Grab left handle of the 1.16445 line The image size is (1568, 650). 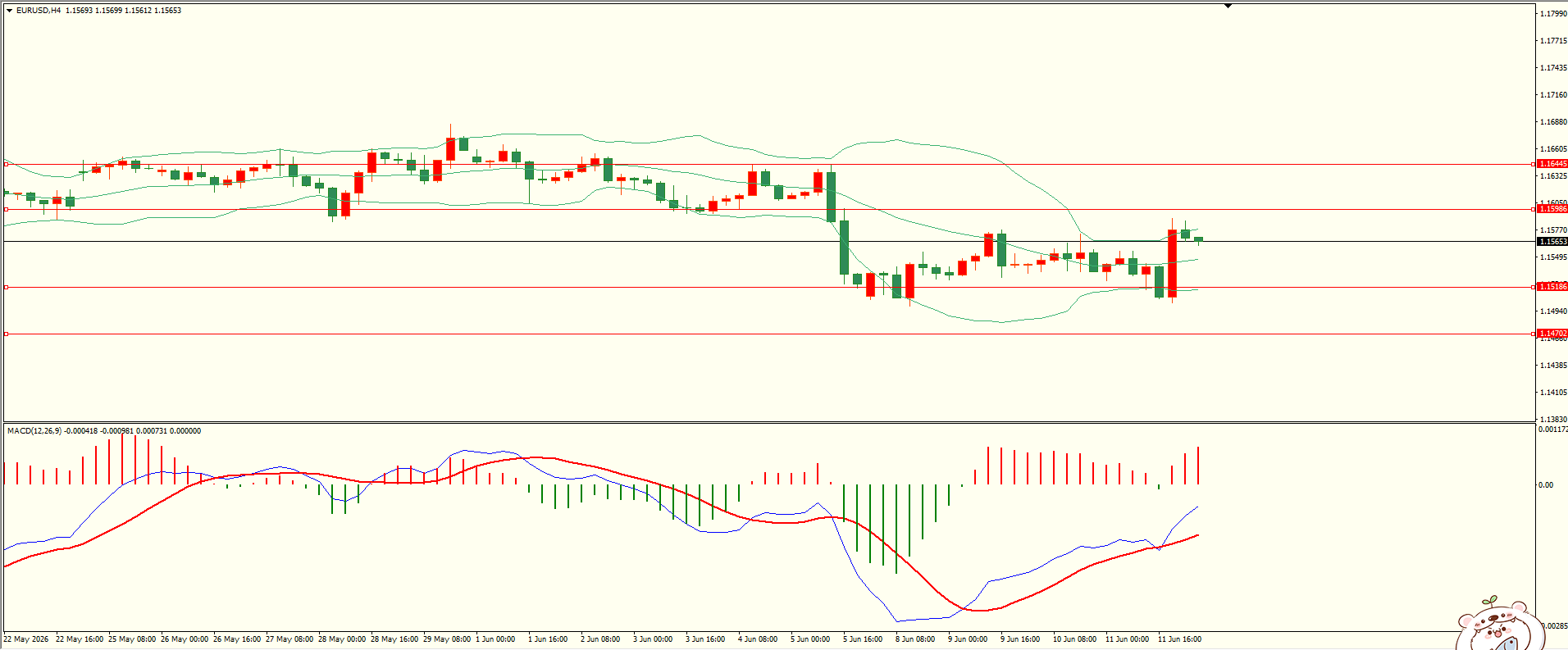[7, 164]
